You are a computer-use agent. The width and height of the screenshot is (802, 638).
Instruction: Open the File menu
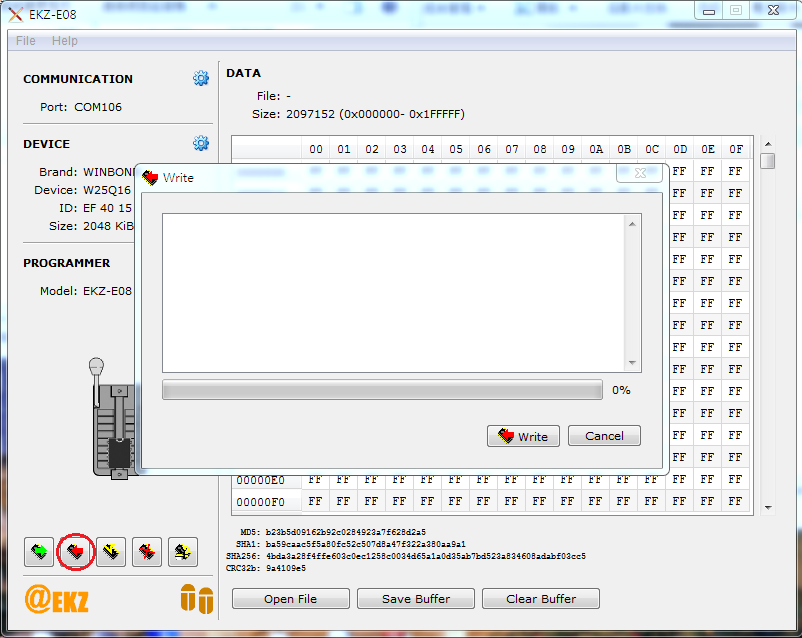[x=26, y=41]
